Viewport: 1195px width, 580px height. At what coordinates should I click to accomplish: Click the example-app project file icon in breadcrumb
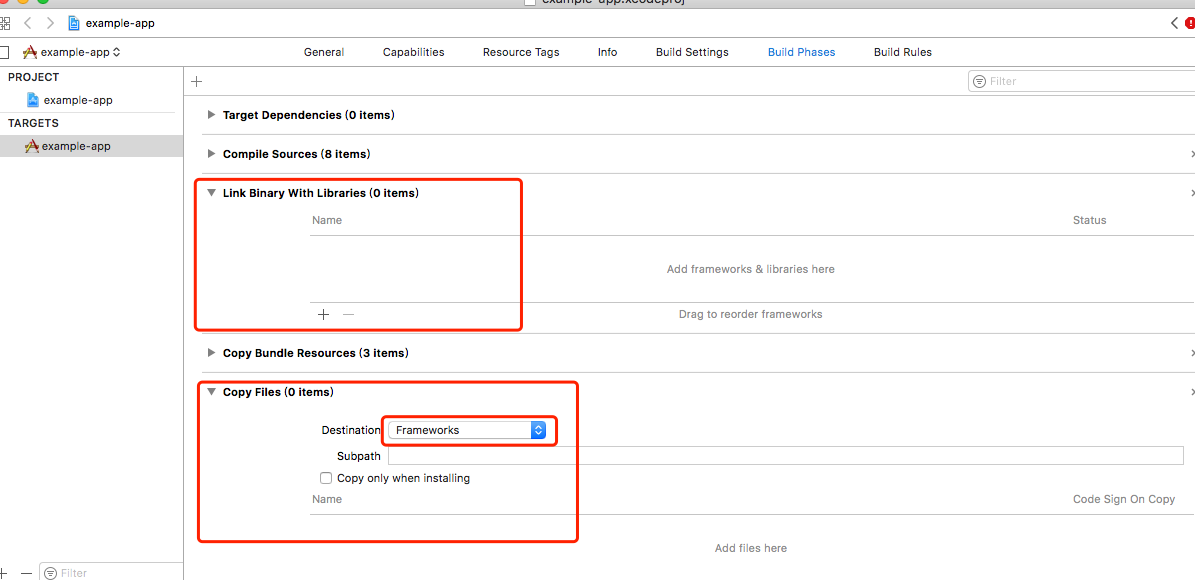click(74, 23)
